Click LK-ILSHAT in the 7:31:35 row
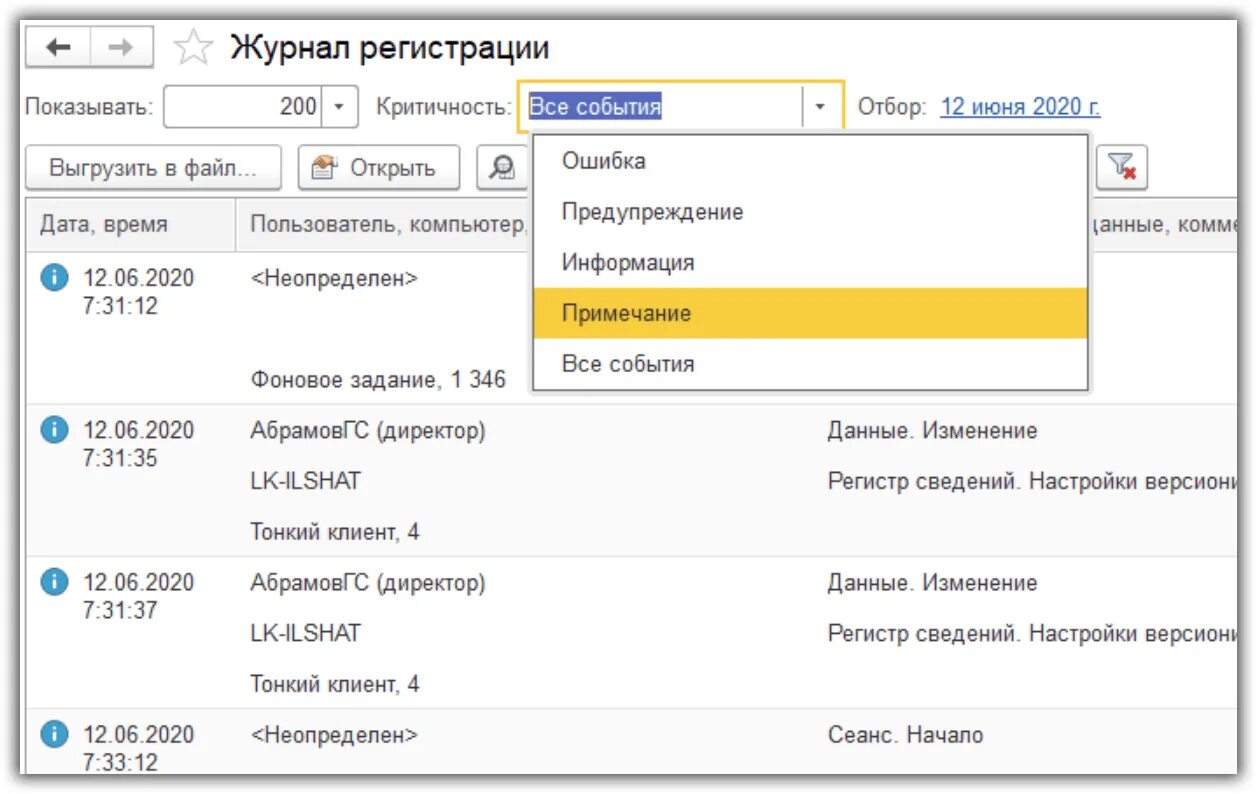Image resolution: width=1257 pixels, height=794 pixels. pos(305,481)
